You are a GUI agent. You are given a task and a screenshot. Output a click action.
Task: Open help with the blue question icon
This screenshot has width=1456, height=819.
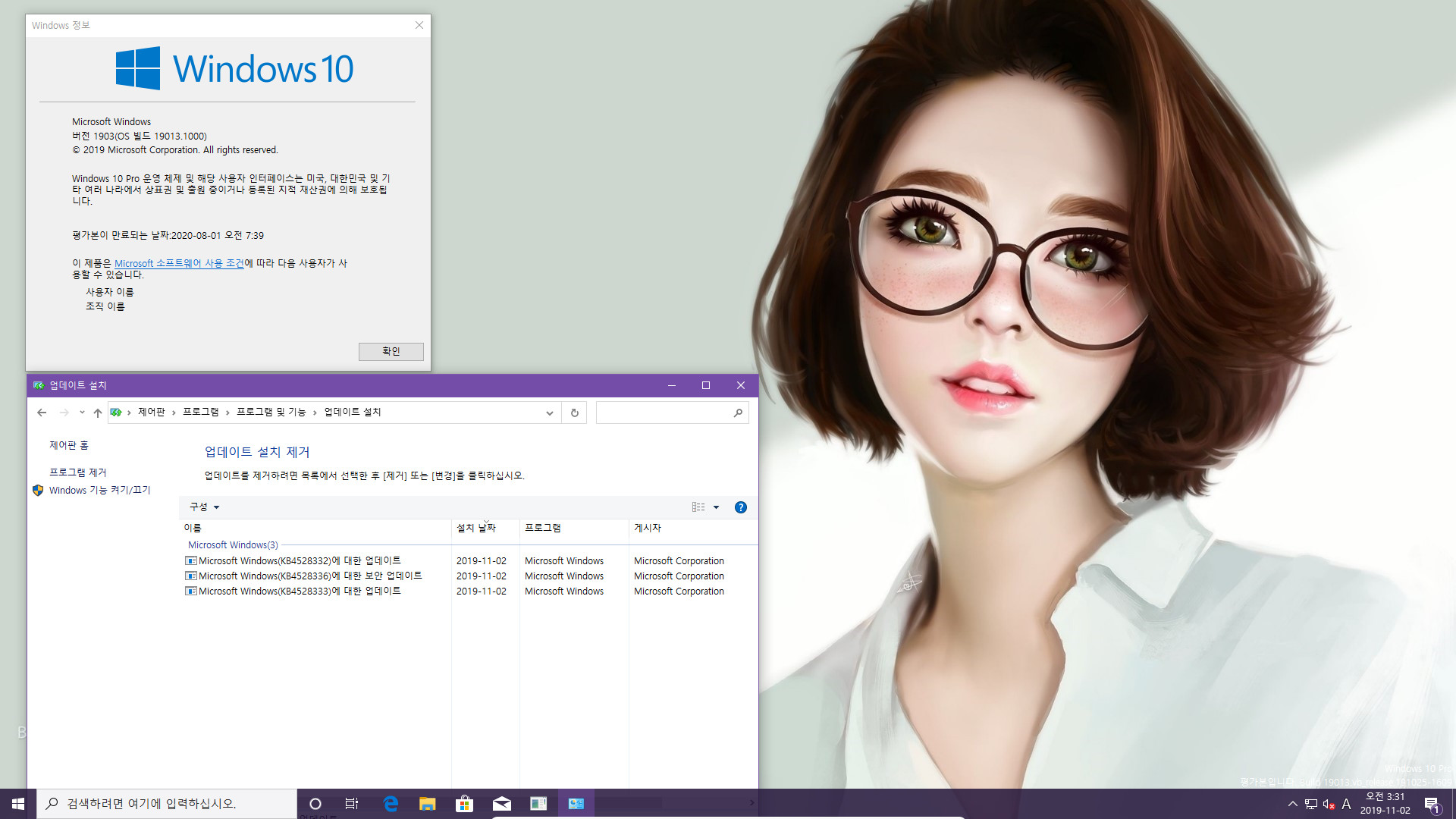pos(741,507)
